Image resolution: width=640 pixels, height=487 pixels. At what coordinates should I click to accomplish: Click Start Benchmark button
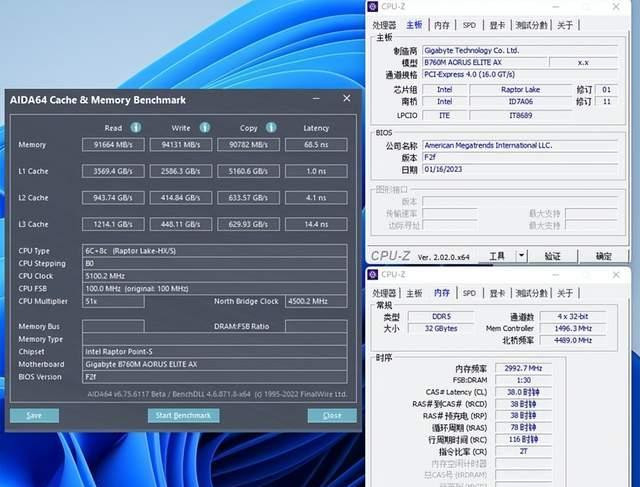[x=183, y=416]
